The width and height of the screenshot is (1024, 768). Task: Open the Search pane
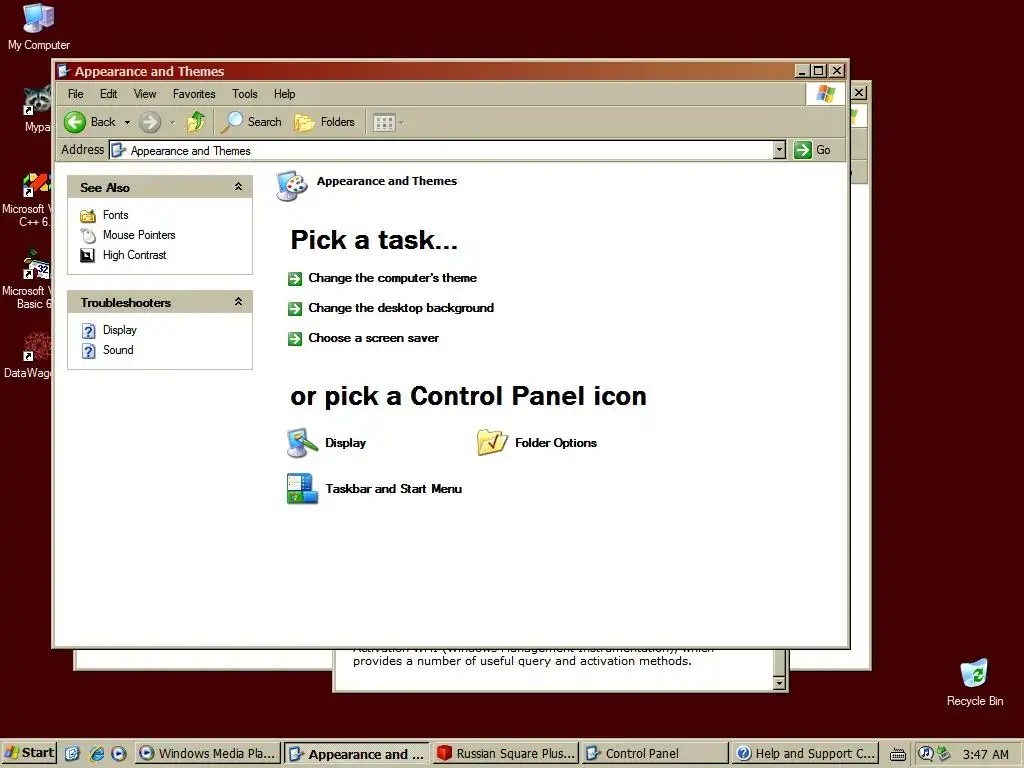(x=251, y=122)
